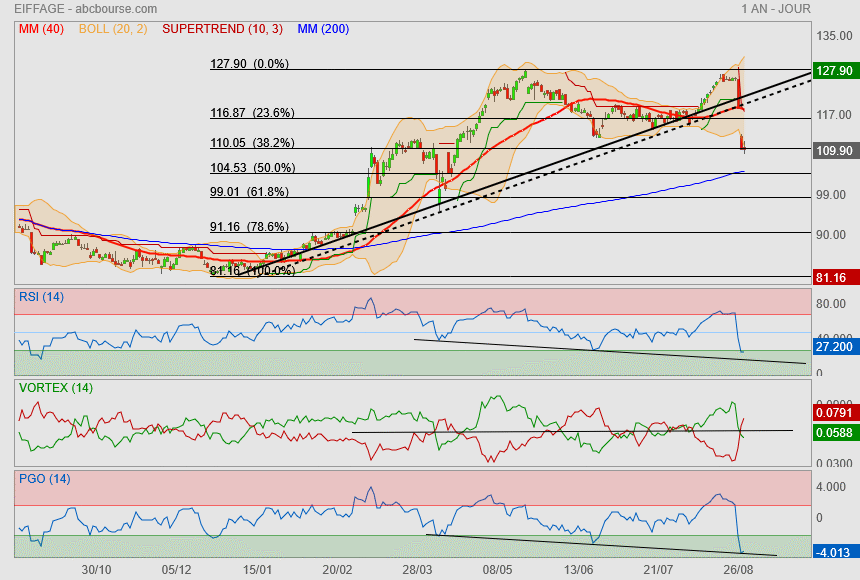The image size is (860, 580).
Task: Open the 1 AN - JOUR period label
Action: pos(775,9)
